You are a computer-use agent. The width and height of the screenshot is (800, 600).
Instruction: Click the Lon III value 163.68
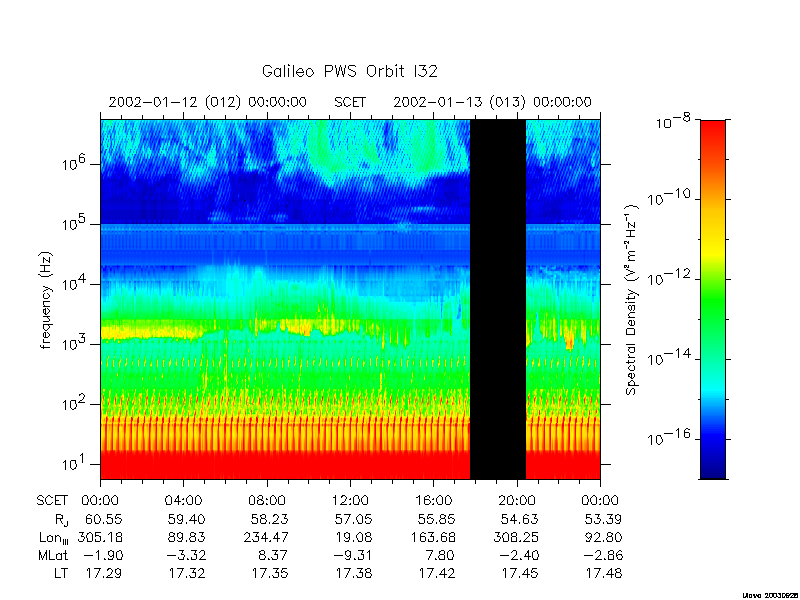(x=433, y=538)
